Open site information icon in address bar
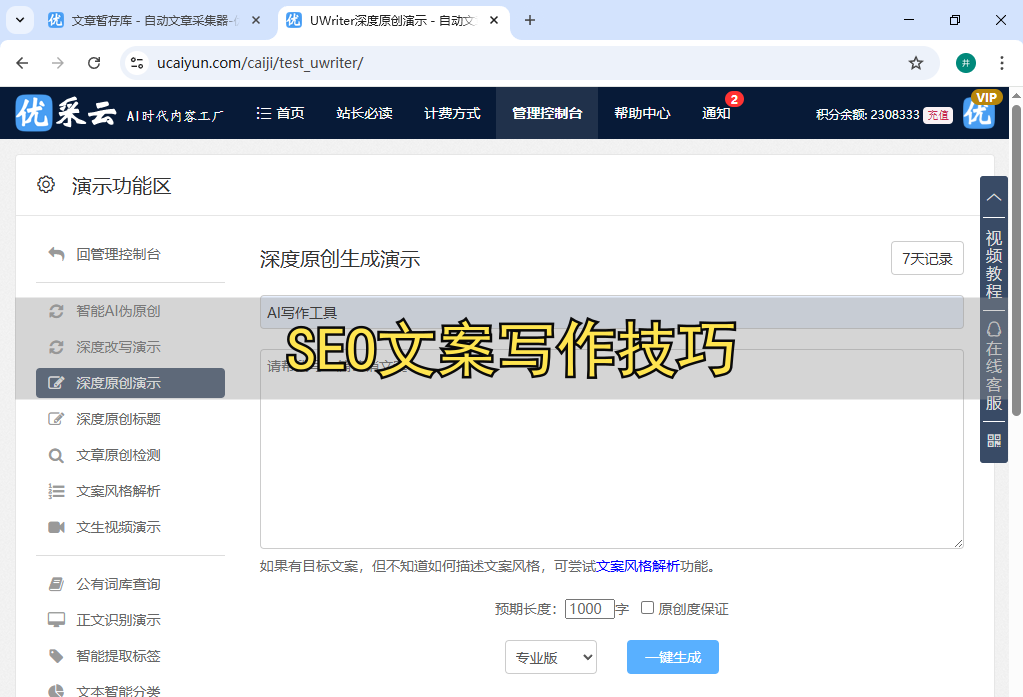The width and height of the screenshot is (1023, 697). (x=137, y=63)
